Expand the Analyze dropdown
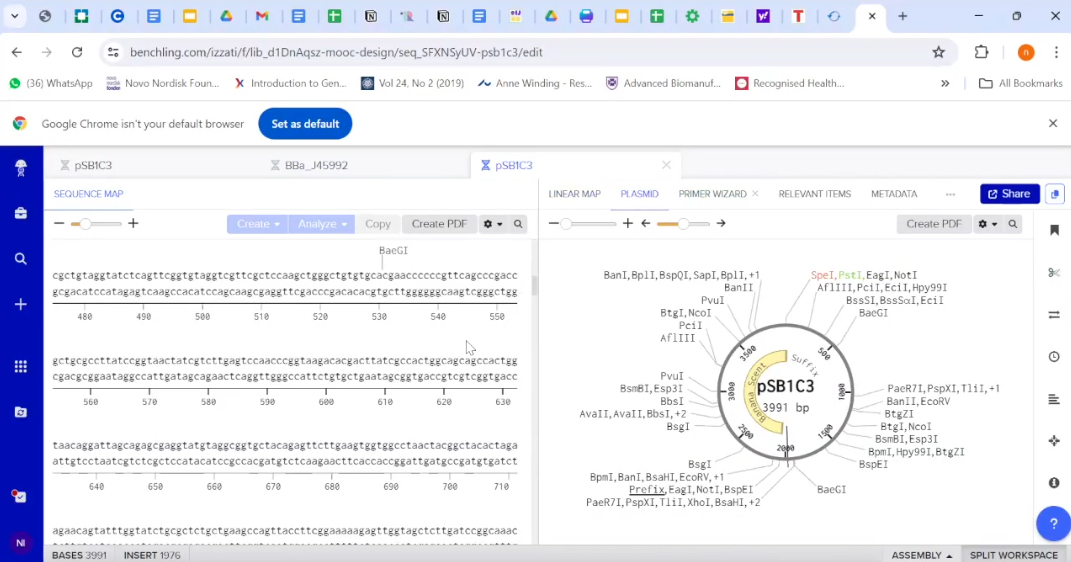Viewport: 1071px width, 562px height. (x=322, y=224)
